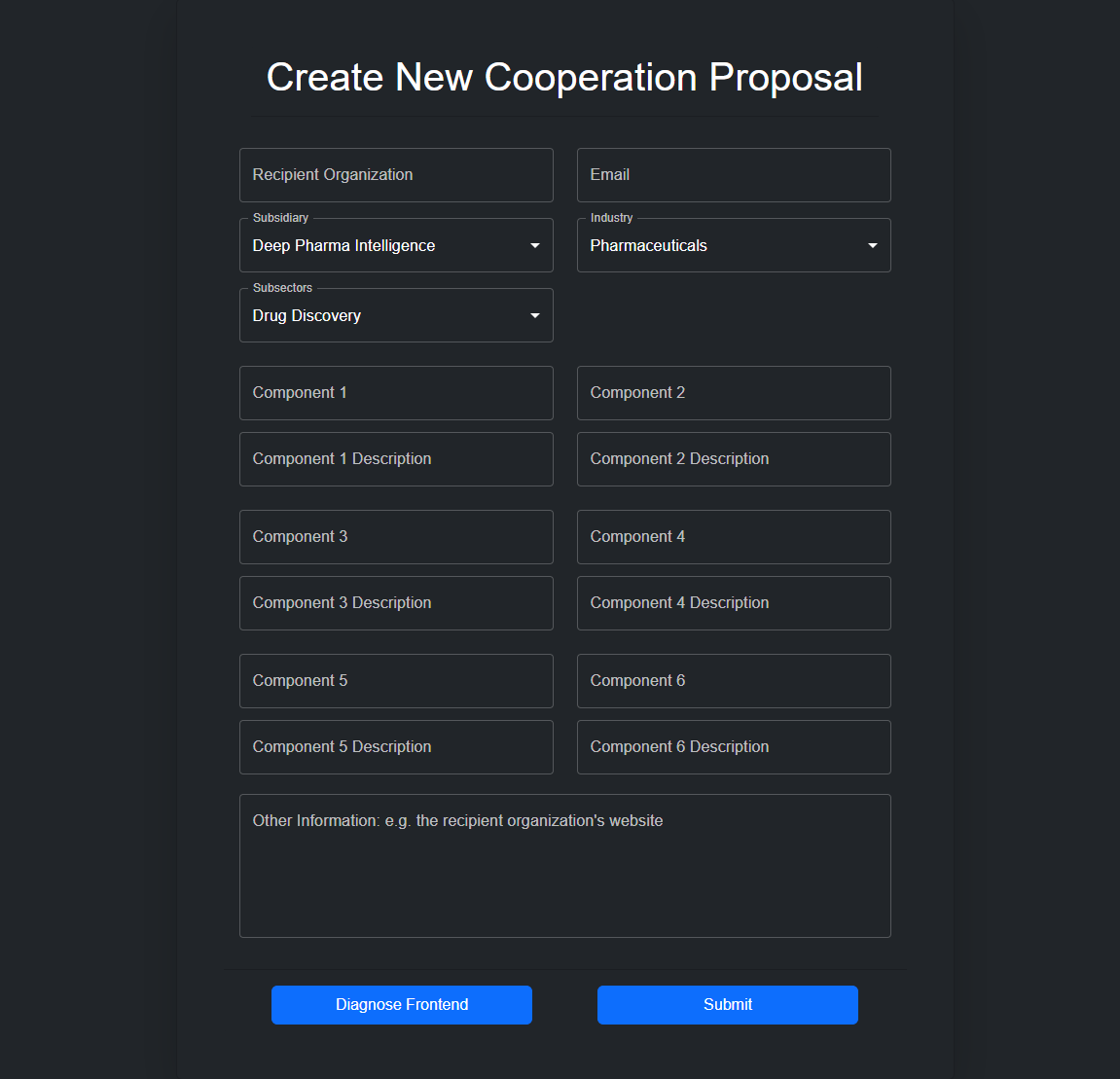Click the Component 5 Description field
The width and height of the screenshot is (1120, 1079).
tap(396, 747)
